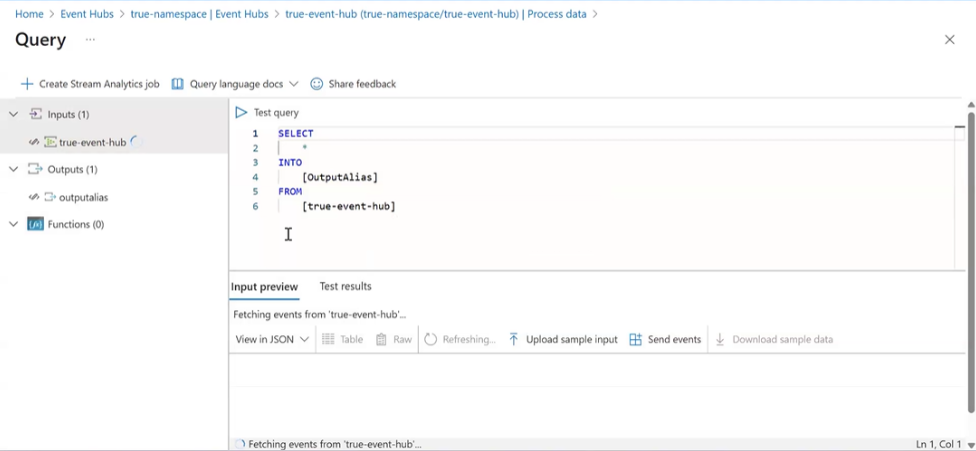Go to Event Hubs breadcrumb link
This screenshot has width=976, height=451.
(x=87, y=14)
